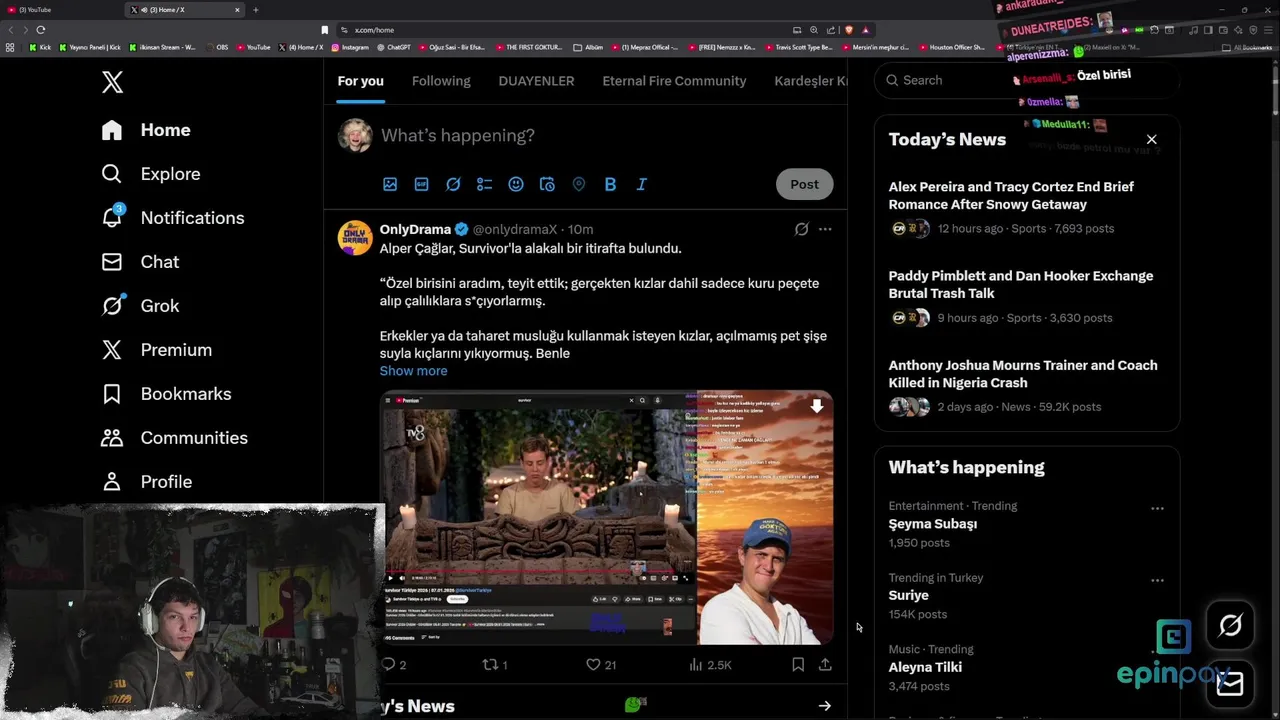Add a poll to the post
Screen dimensions: 1280x720
tap(484, 184)
